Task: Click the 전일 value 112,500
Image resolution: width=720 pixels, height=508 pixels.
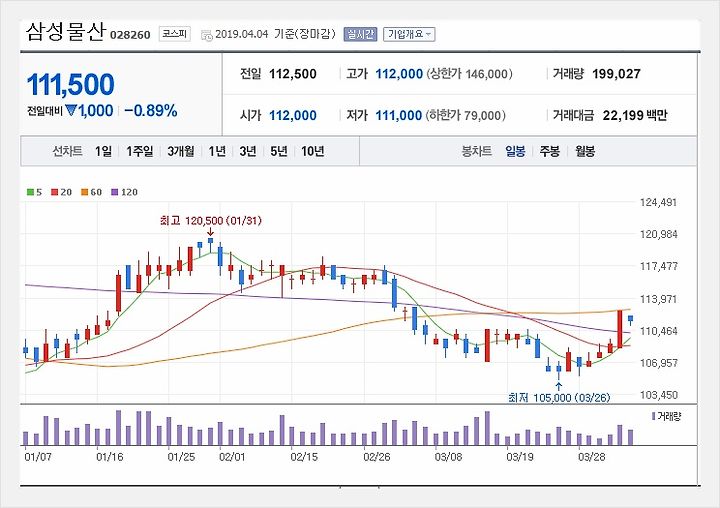Action: point(292,74)
